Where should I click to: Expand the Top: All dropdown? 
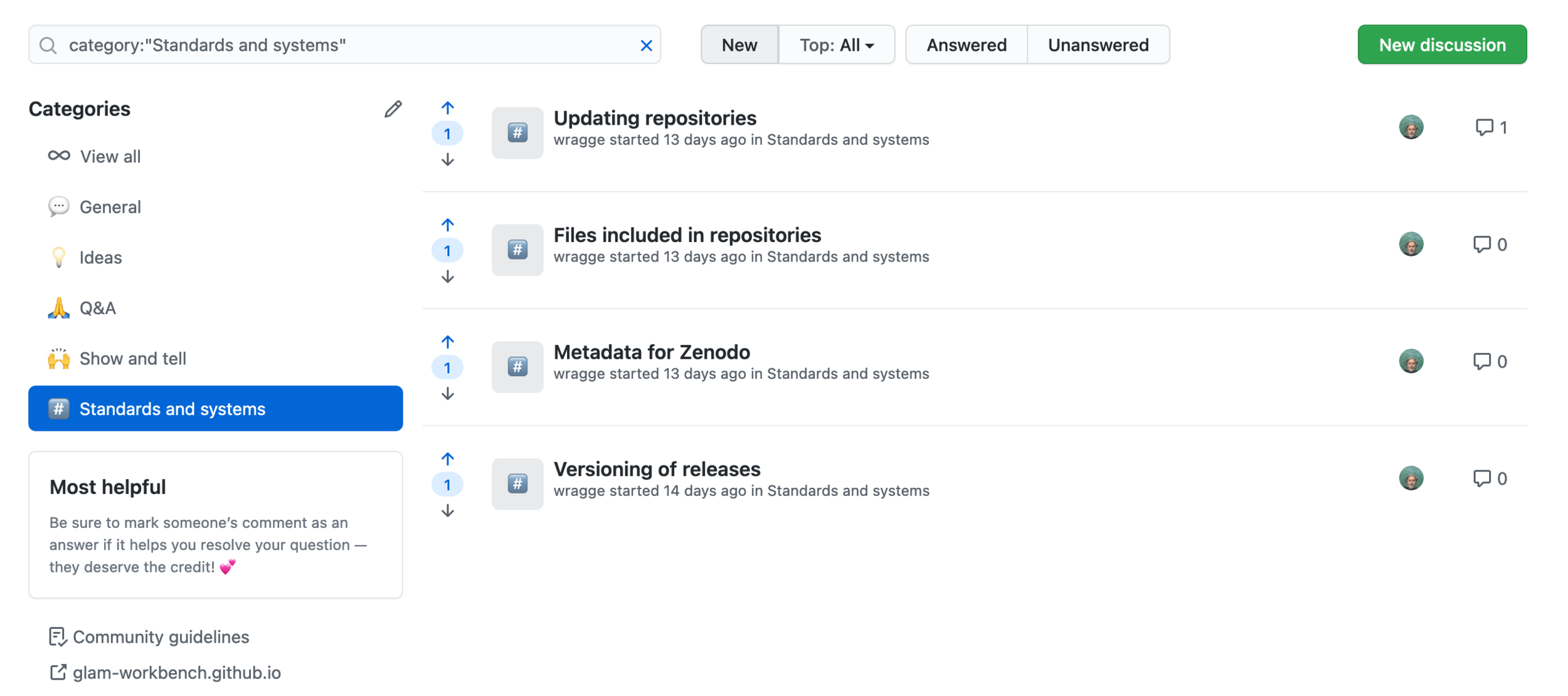pyautogui.click(x=836, y=45)
